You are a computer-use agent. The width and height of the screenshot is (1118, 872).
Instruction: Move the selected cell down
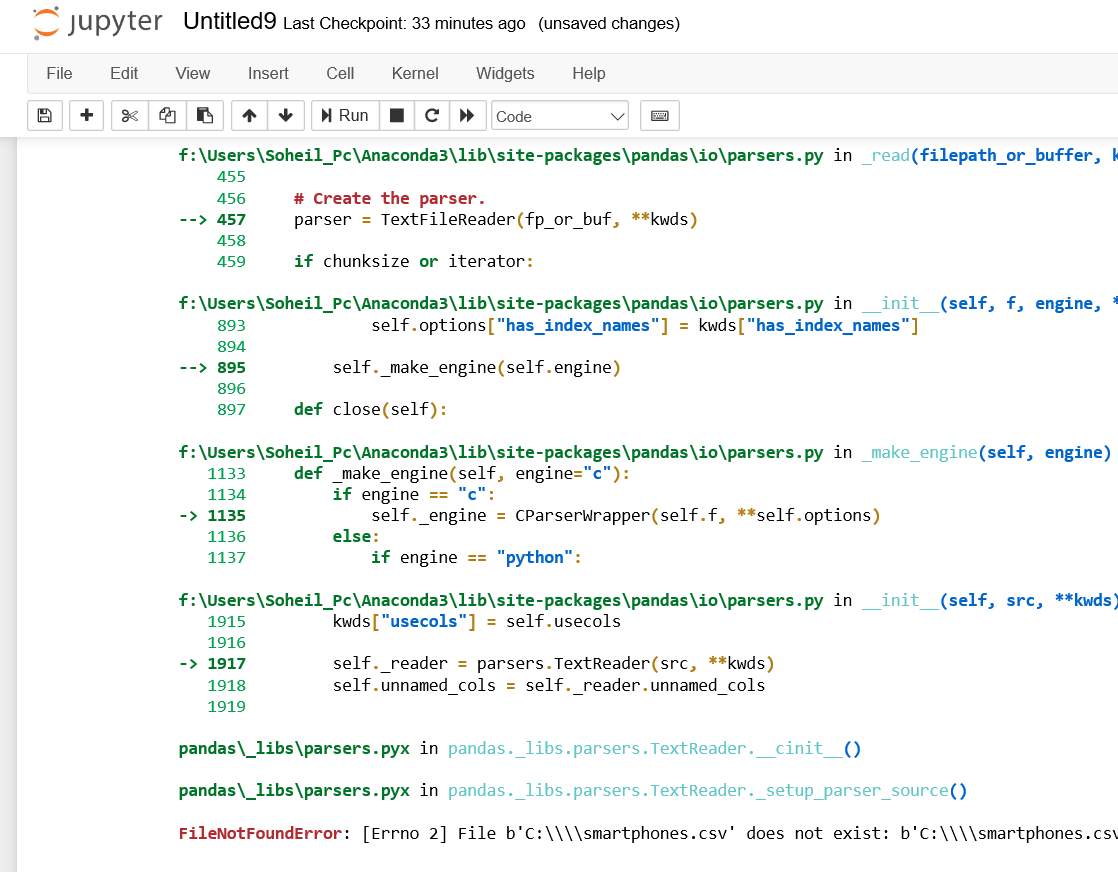coord(286,115)
